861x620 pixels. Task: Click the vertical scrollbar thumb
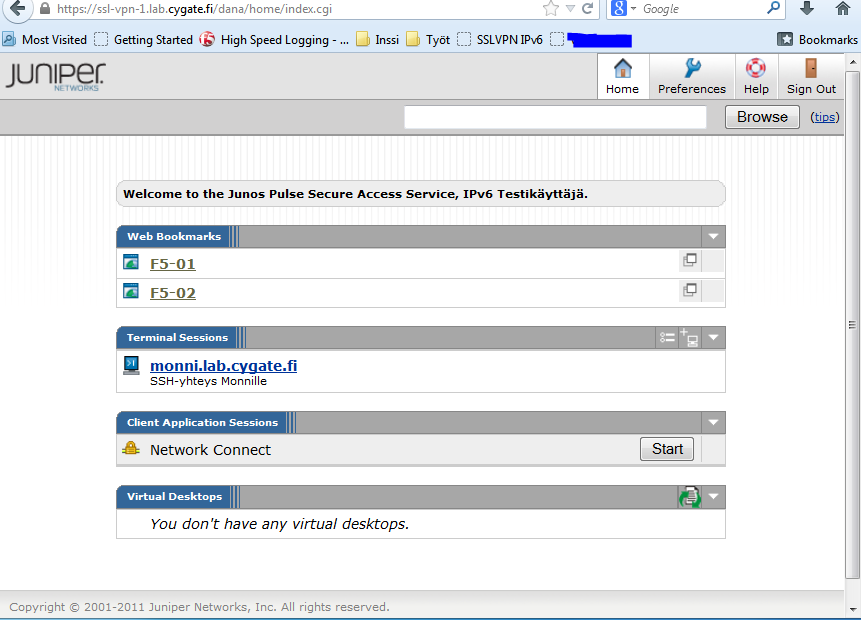tap(852, 324)
